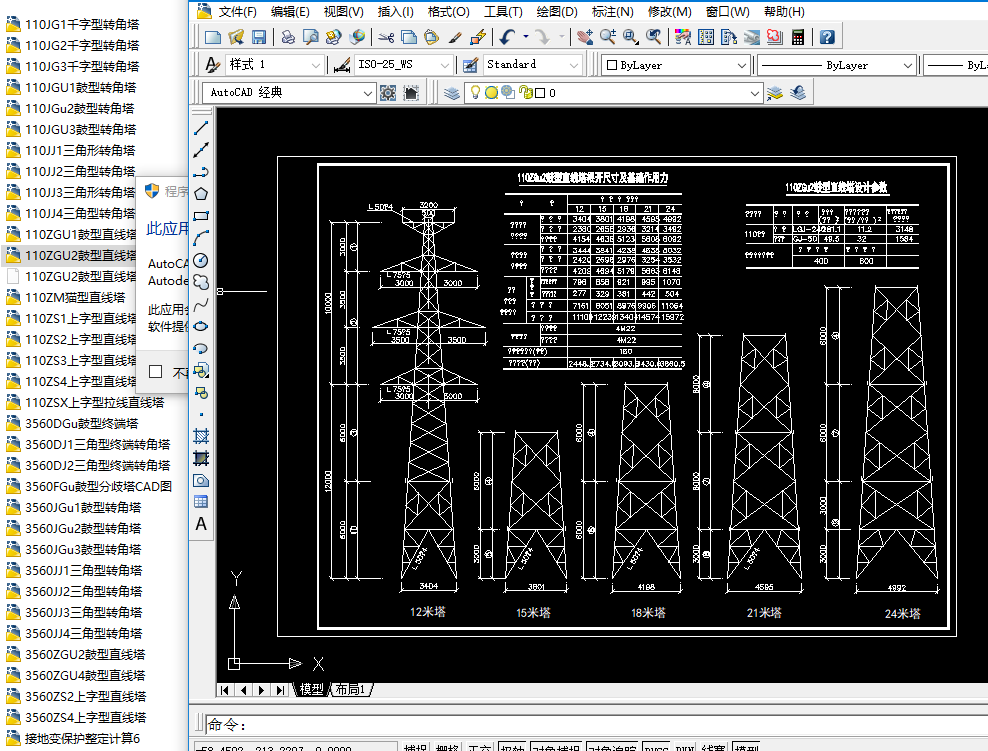The image size is (988, 751).
Task: Open the Layer Properties Manager icon
Action: (452, 93)
